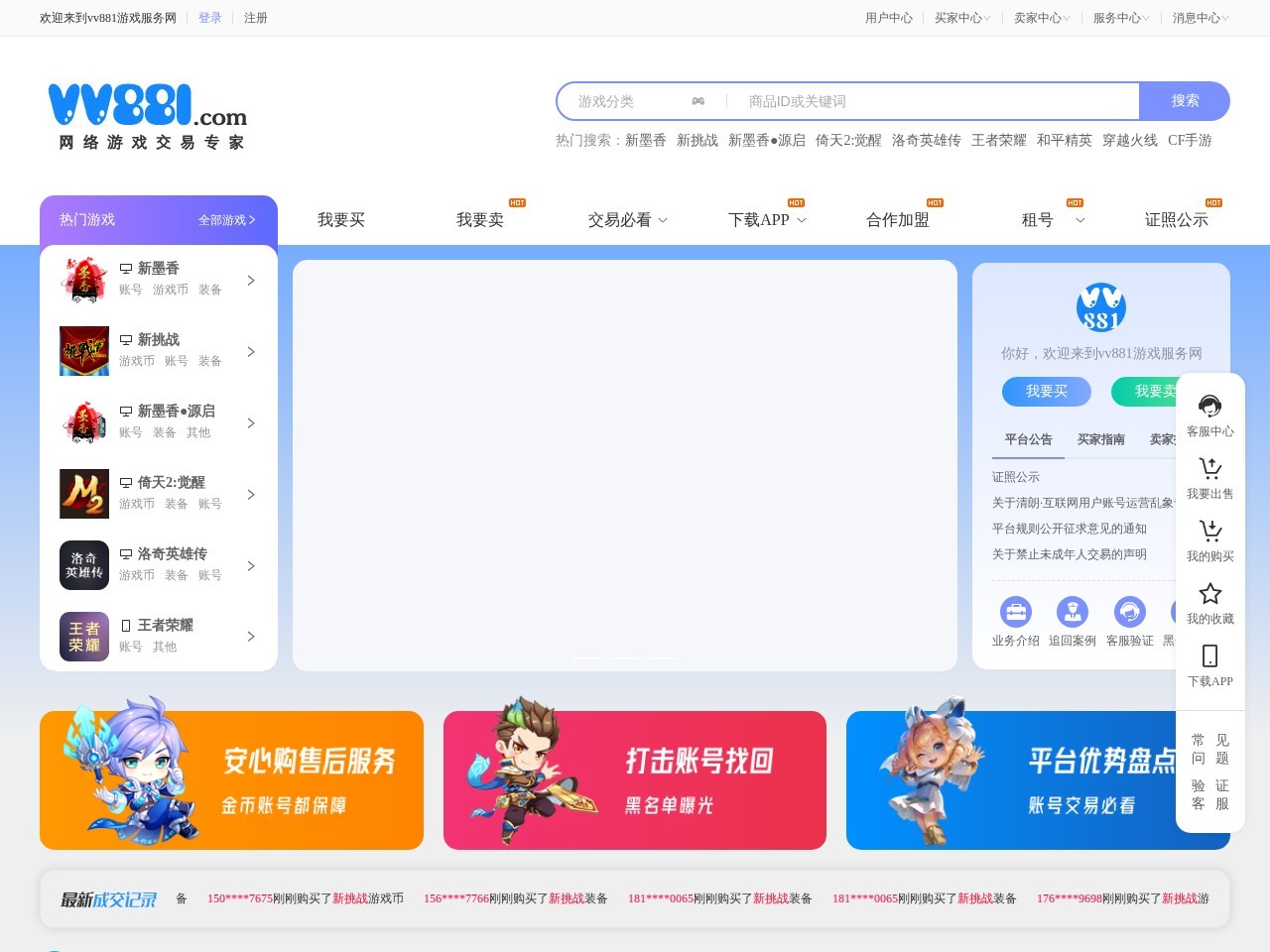This screenshot has width=1270, height=952.
Task: Open the 服务中心 dropdown
Action: coord(1121,18)
